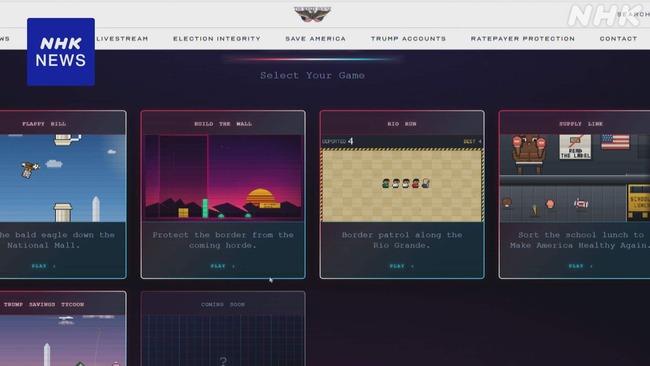
Task: Open the Election Integrity nav link
Action: (217, 39)
